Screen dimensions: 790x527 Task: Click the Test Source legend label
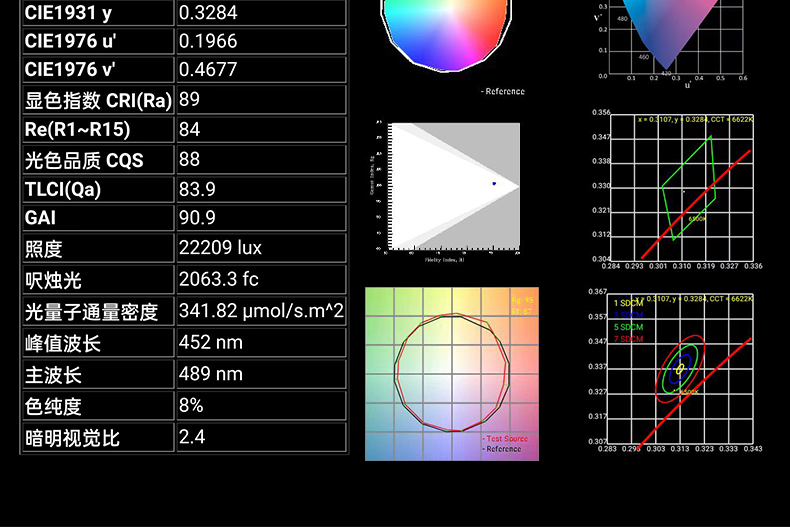(505, 439)
